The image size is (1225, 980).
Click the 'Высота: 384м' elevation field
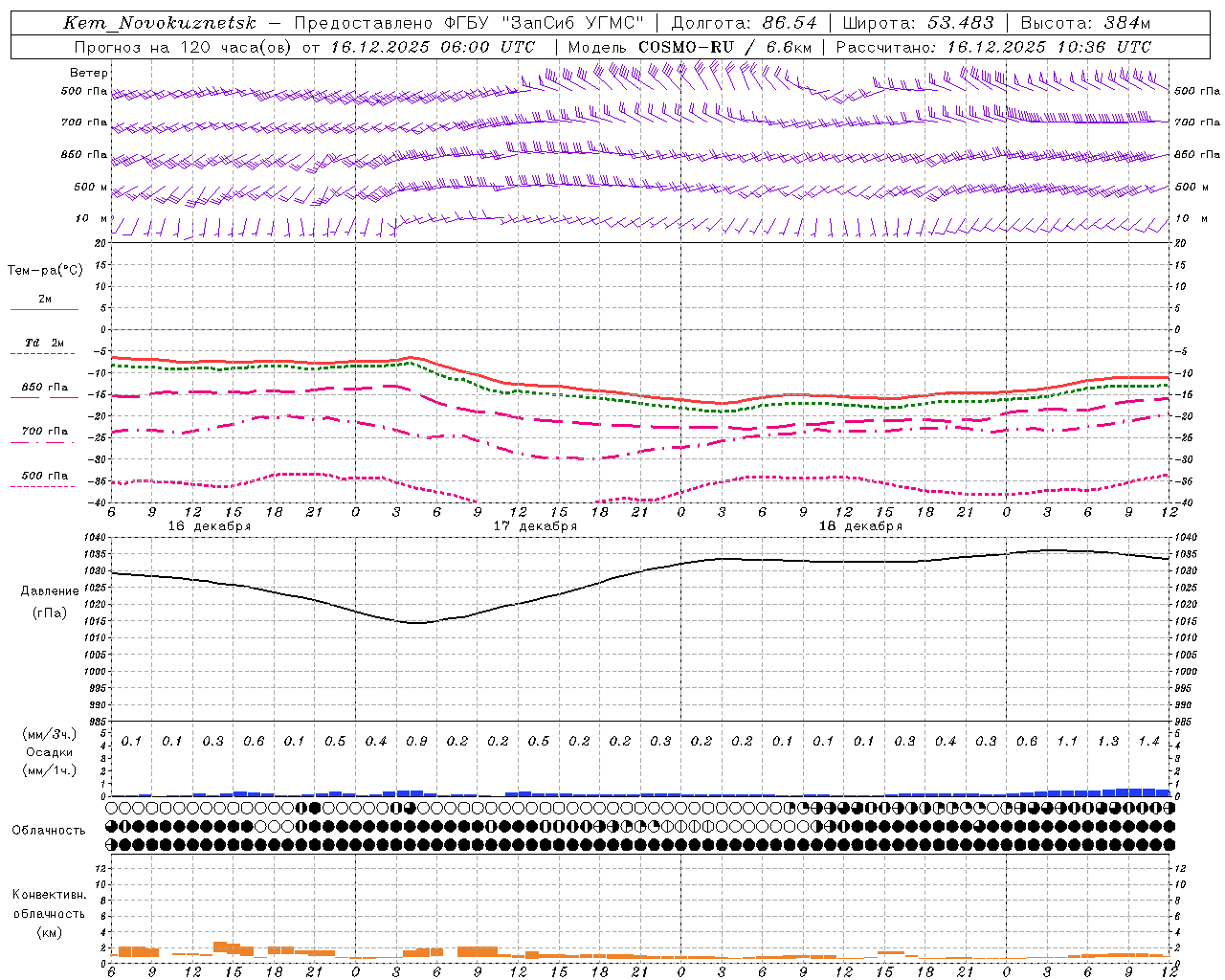click(1085, 23)
